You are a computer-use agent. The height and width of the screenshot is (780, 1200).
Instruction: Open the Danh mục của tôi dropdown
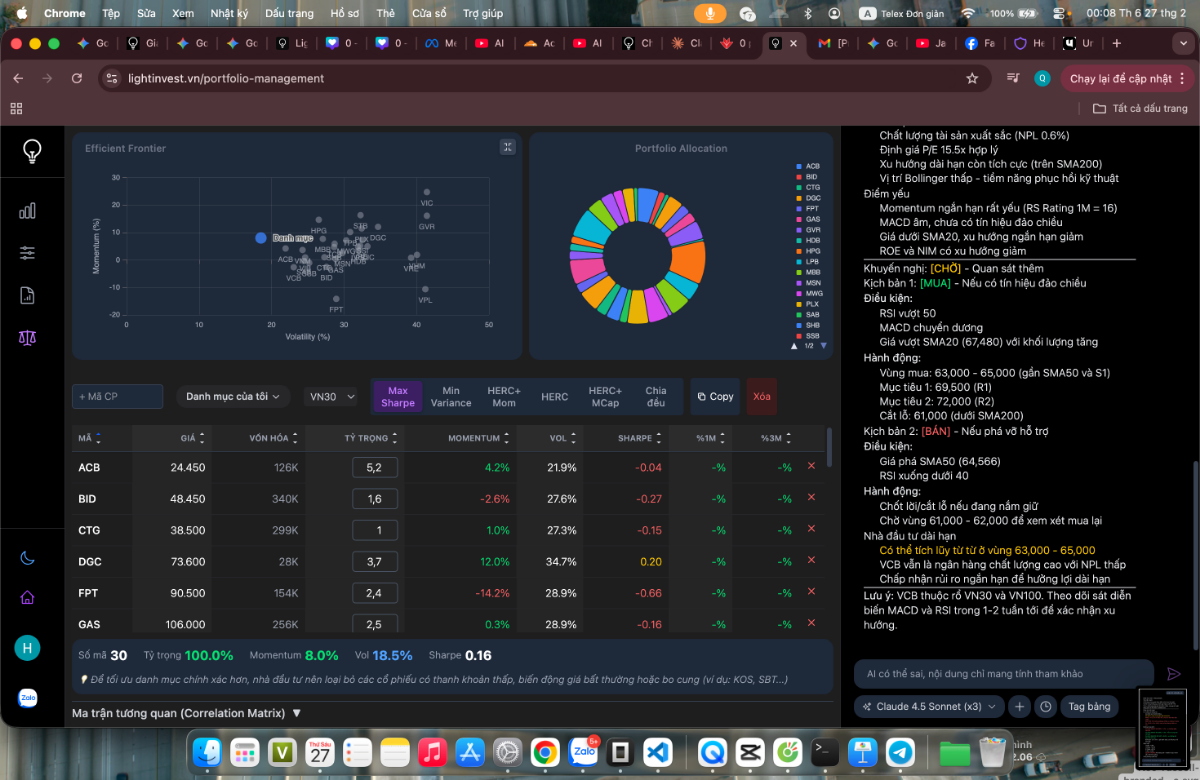(x=234, y=397)
